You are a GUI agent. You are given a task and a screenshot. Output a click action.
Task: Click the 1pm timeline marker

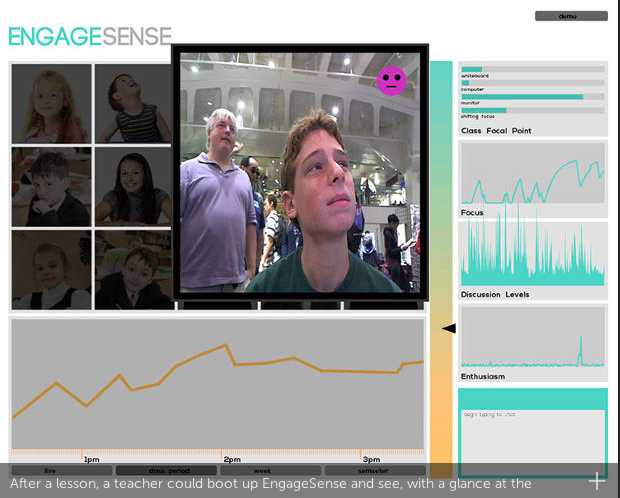pyautogui.click(x=91, y=459)
